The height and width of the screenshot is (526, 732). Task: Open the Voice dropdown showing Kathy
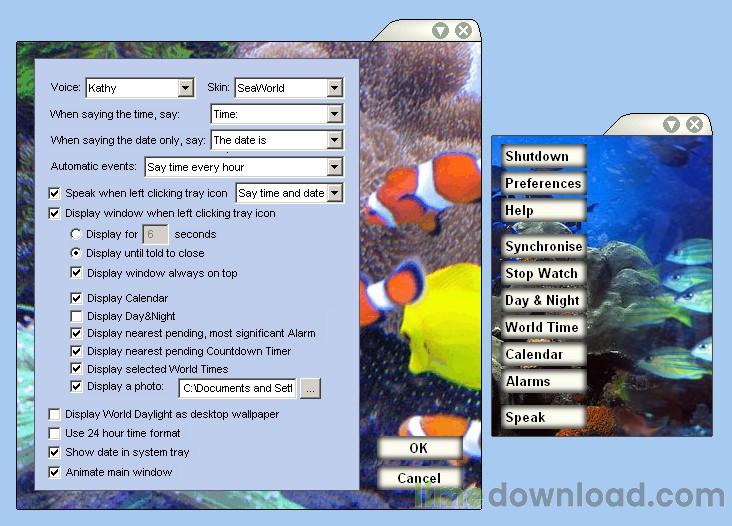[x=140, y=88]
